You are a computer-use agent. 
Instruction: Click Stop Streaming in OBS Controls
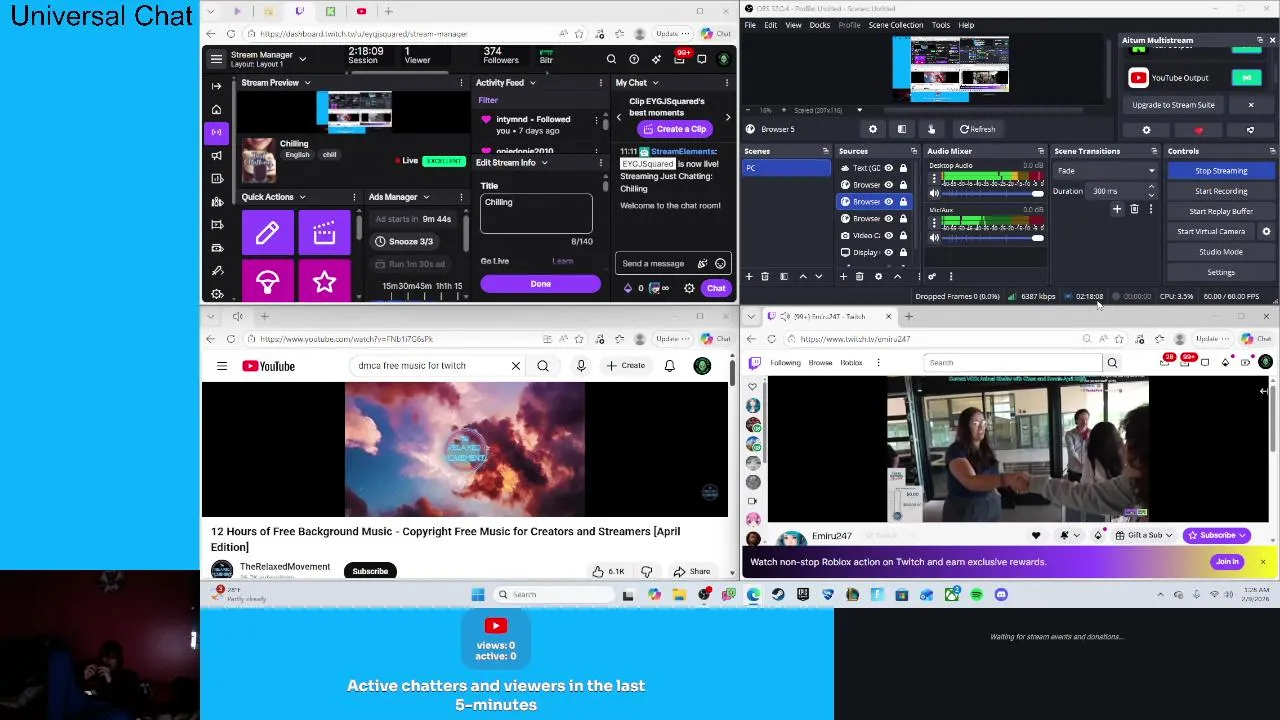click(x=1221, y=171)
